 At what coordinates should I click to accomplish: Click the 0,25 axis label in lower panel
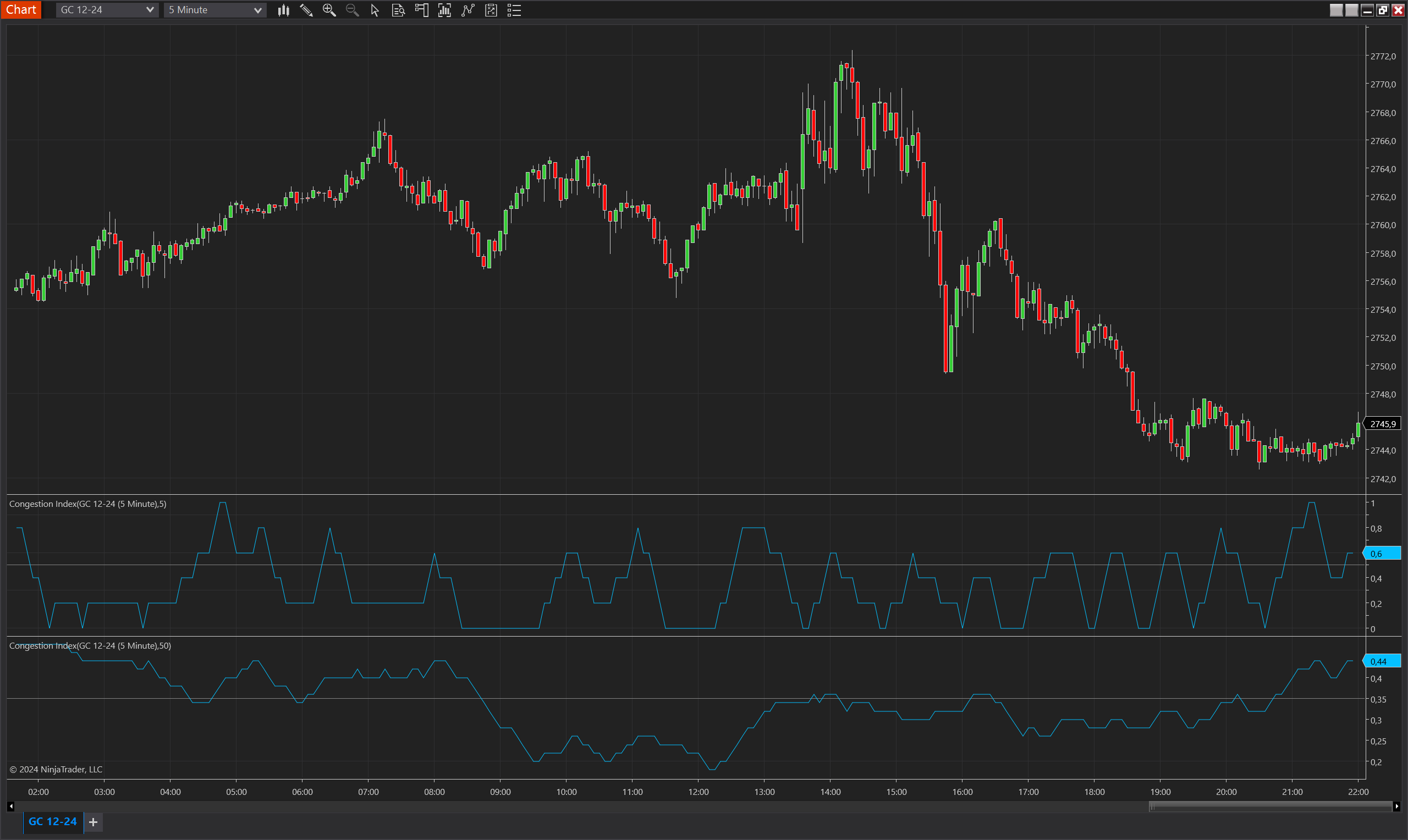[1378, 742]
